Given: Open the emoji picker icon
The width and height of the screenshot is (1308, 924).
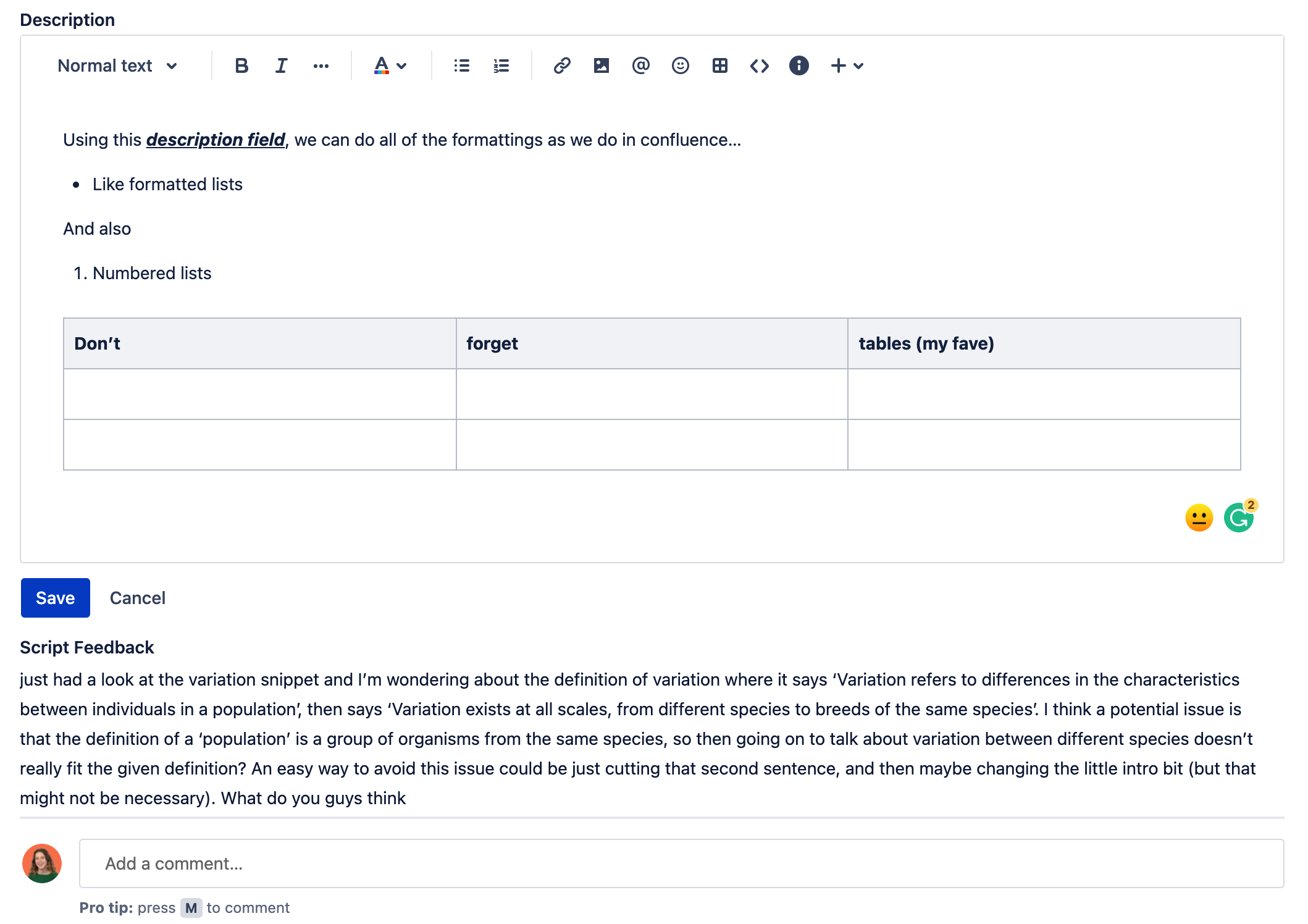Looking at the screenshot, I should 680,65.
